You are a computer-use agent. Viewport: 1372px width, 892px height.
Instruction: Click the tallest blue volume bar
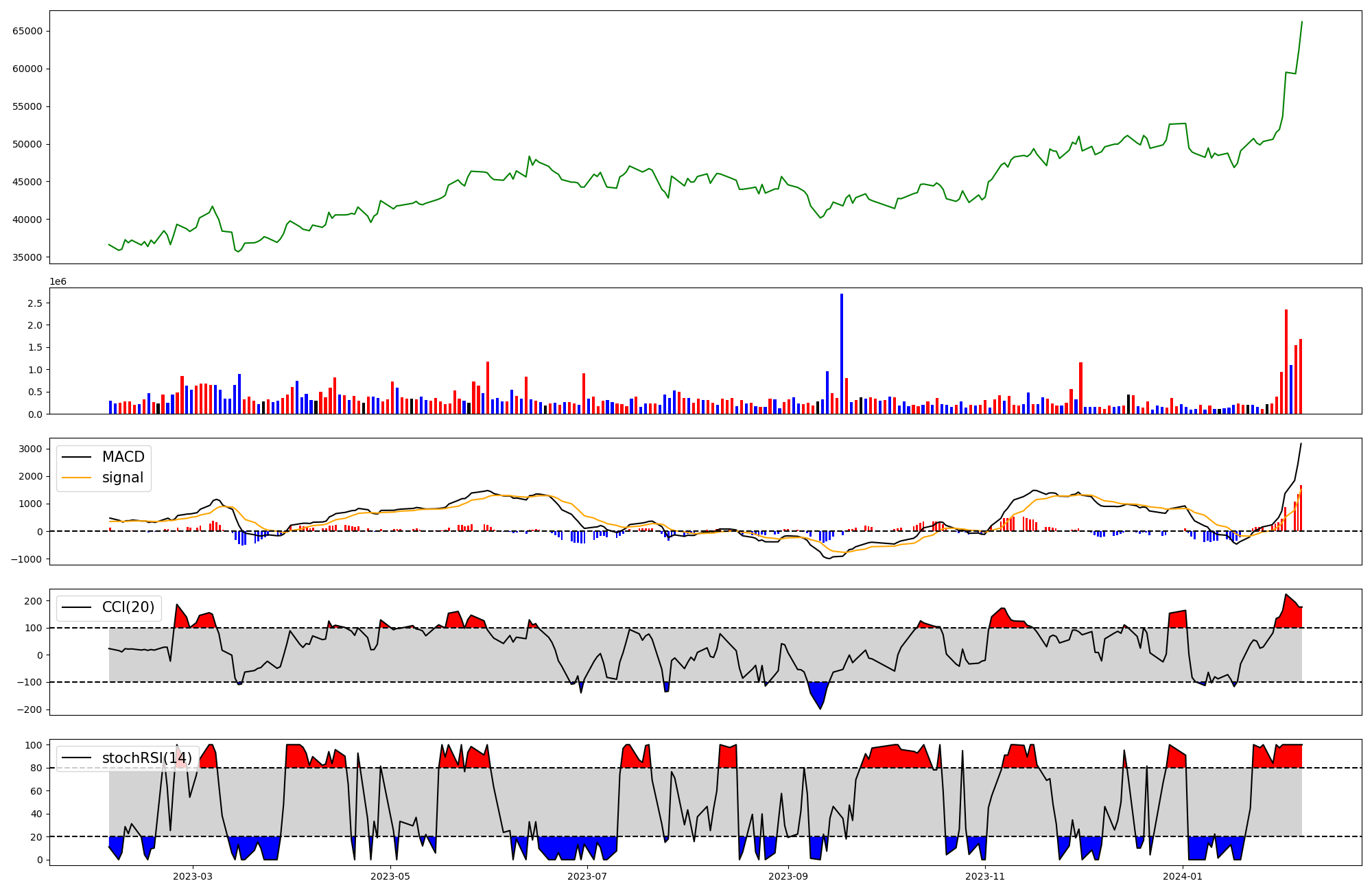coord(842,353)
